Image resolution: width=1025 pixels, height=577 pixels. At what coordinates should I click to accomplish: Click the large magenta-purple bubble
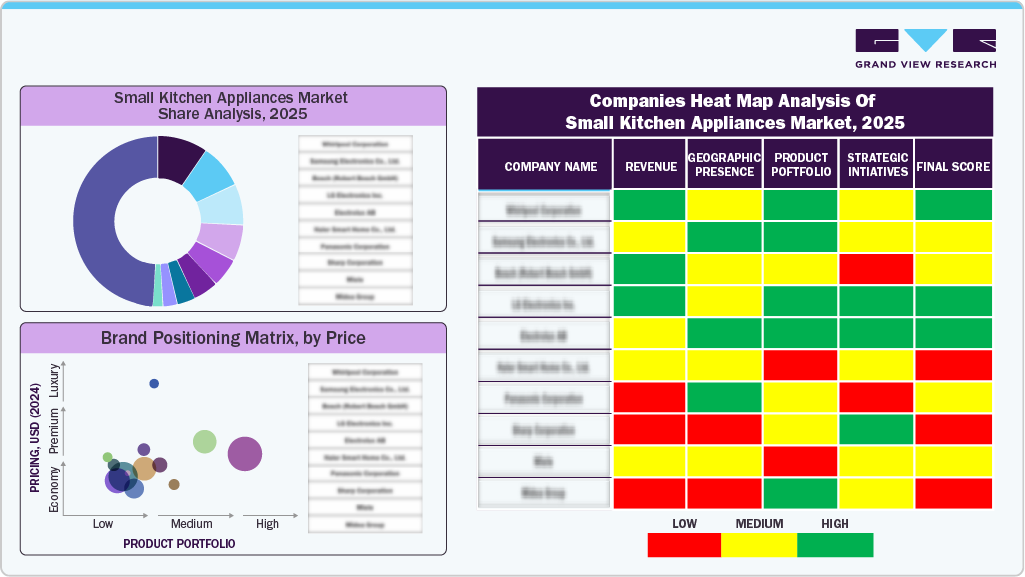244,454
